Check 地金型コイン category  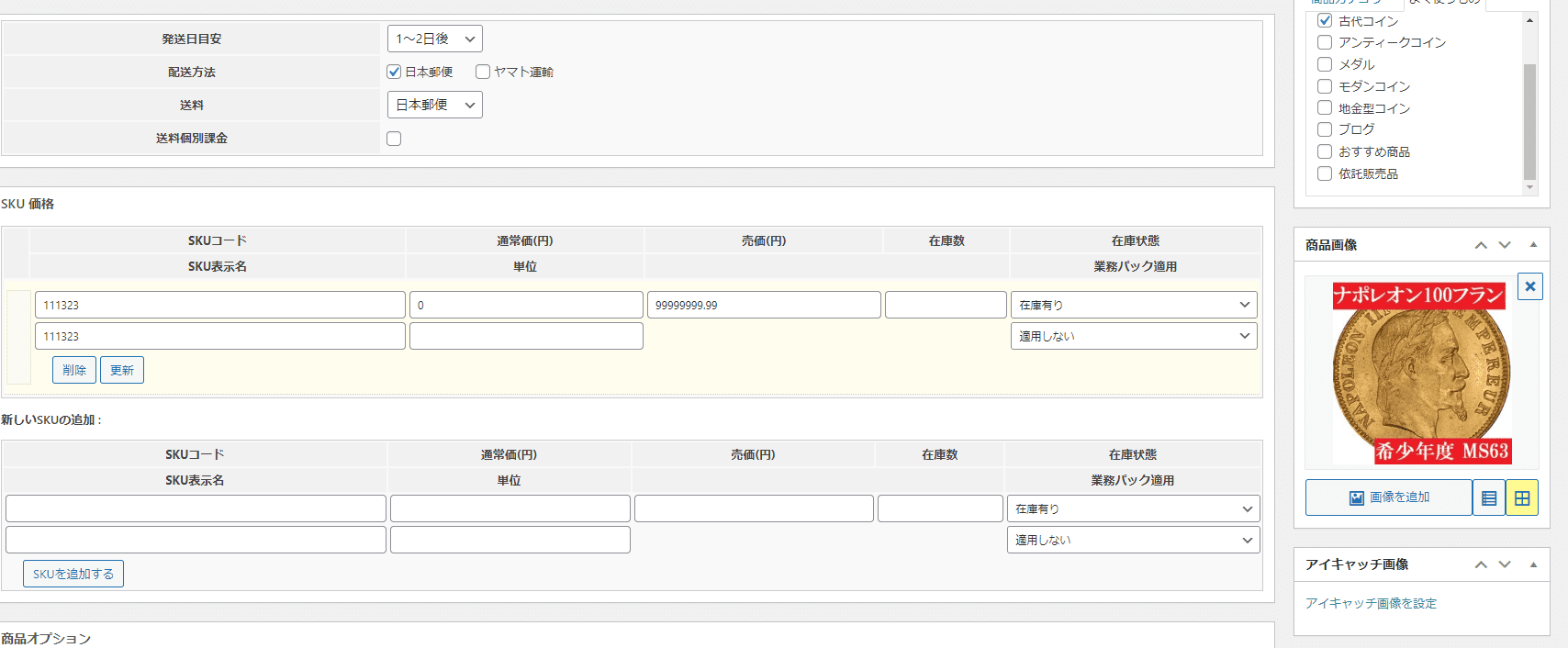click(x=1325, y=108)
